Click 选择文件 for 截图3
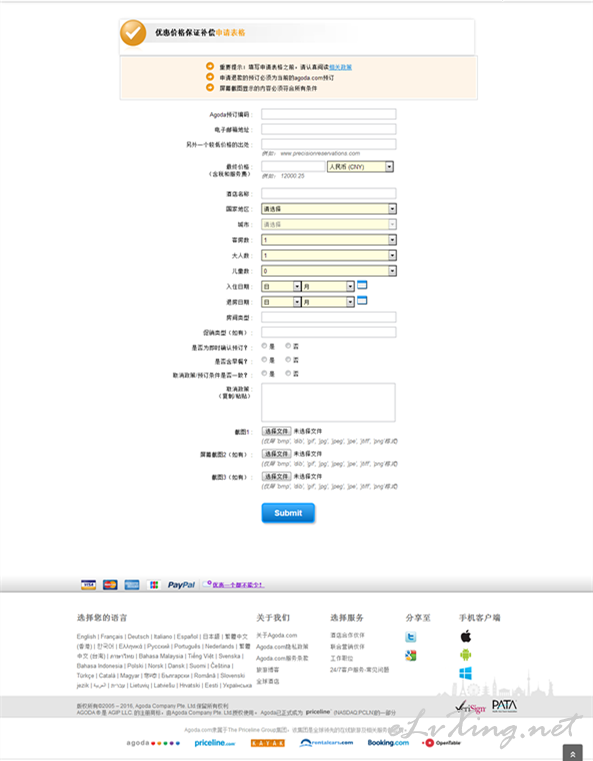 click(x=277, y=476)
